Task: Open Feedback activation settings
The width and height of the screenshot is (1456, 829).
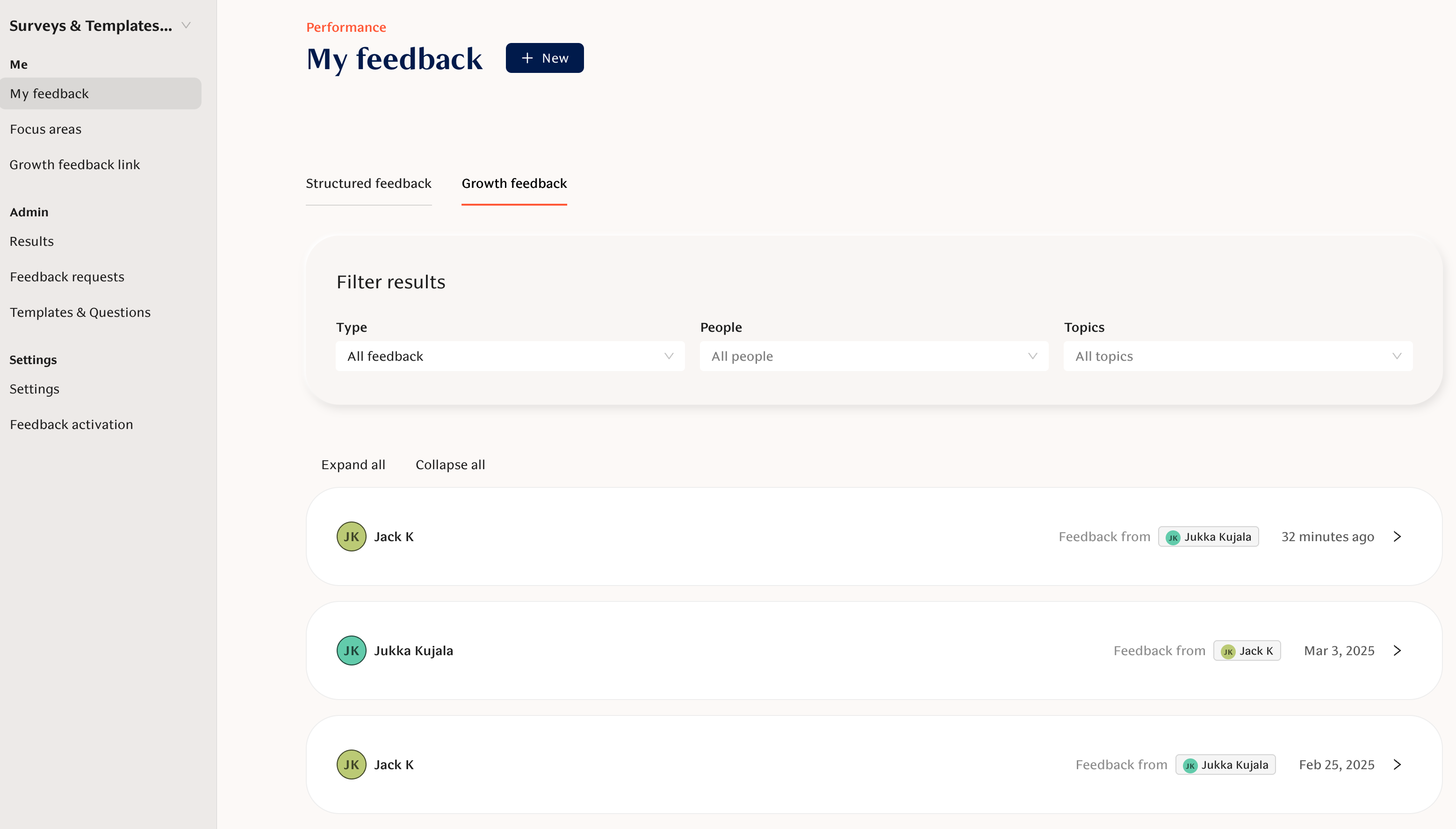Action: click(x=71, y=425)
